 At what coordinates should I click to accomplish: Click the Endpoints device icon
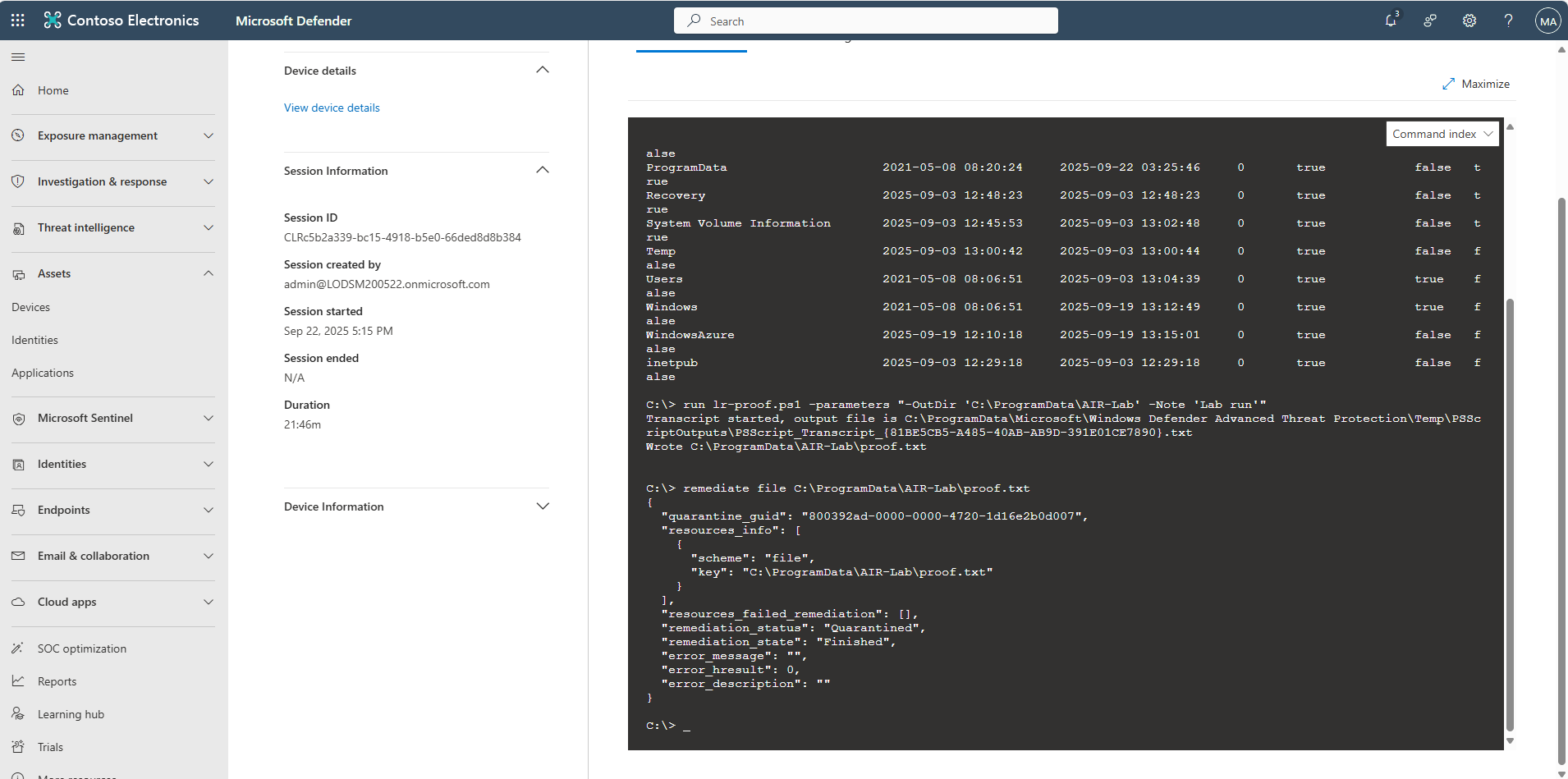click(x=18, y=510)
